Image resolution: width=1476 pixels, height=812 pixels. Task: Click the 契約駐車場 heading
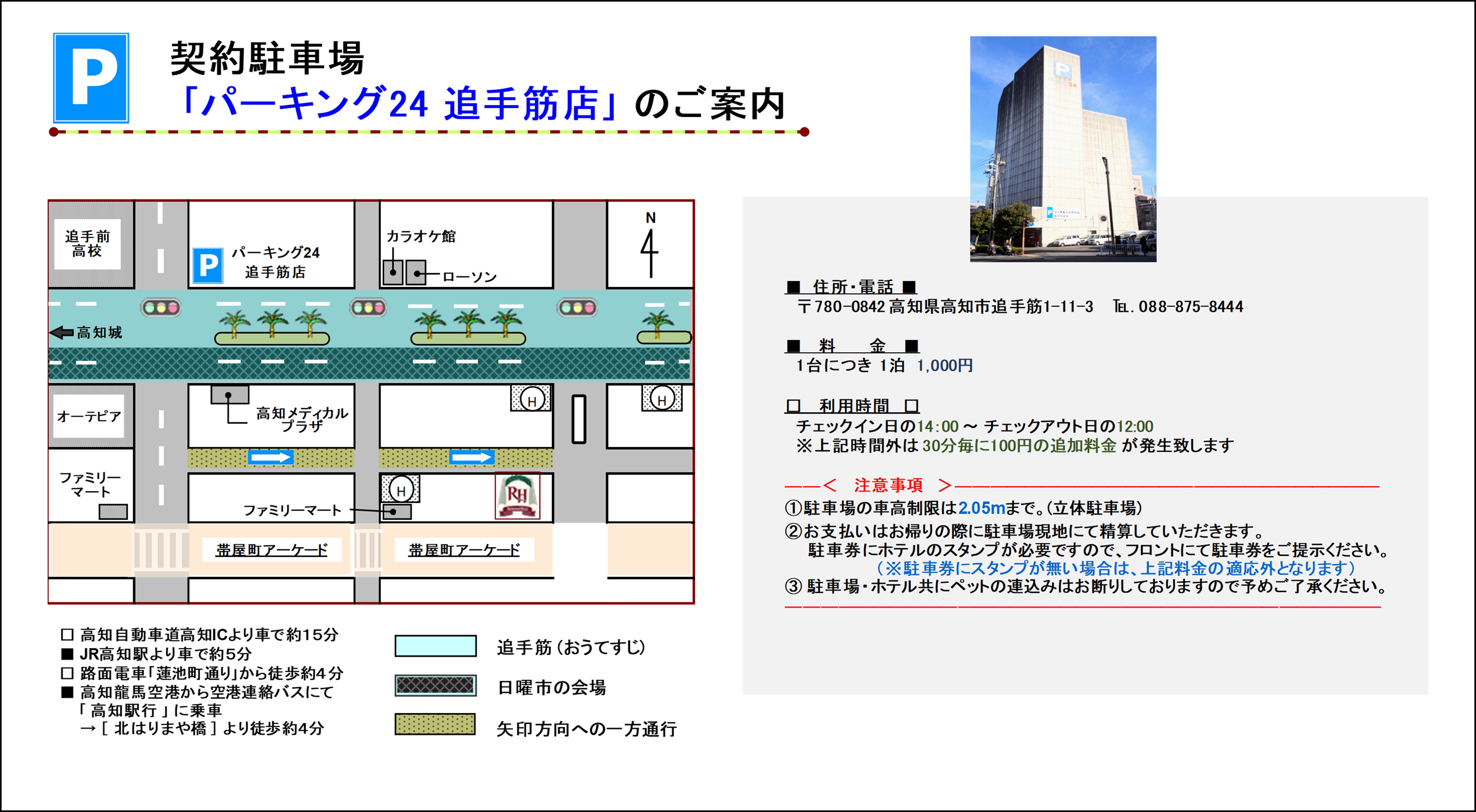click(267, 58)
